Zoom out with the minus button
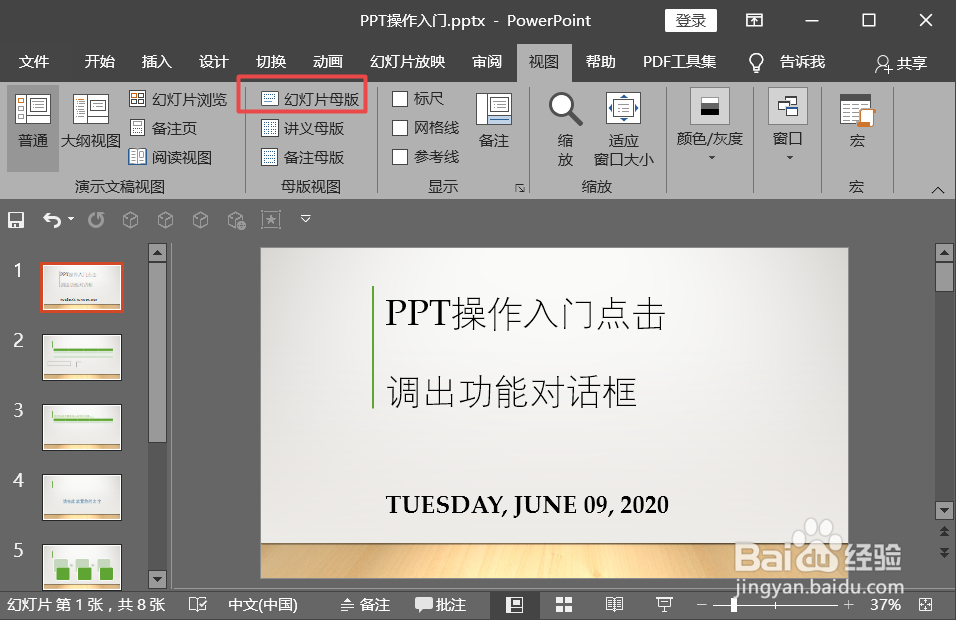 [702, 604]
